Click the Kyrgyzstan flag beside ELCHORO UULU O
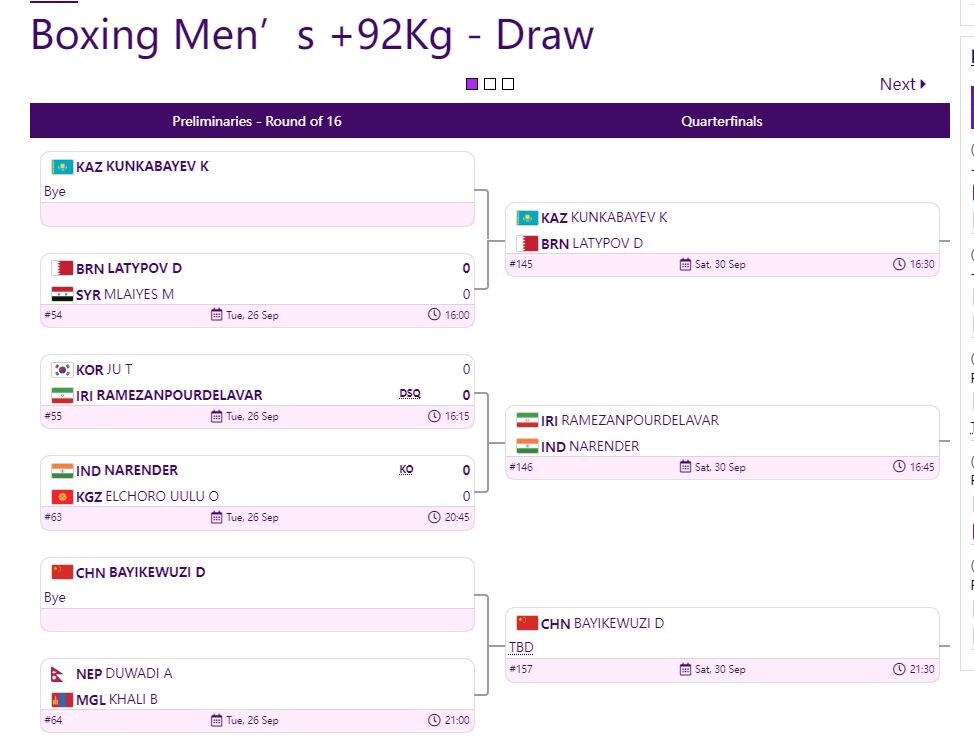The width and height of the screenshot is (974, 747). 62,497
